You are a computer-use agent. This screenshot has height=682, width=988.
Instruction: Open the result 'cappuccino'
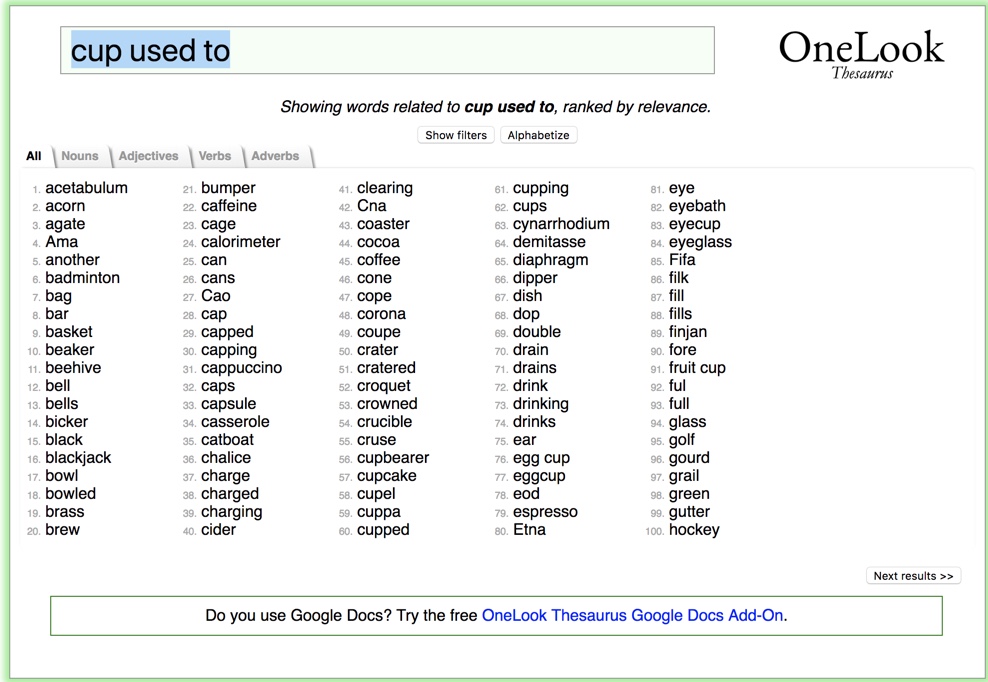(241, 368)
